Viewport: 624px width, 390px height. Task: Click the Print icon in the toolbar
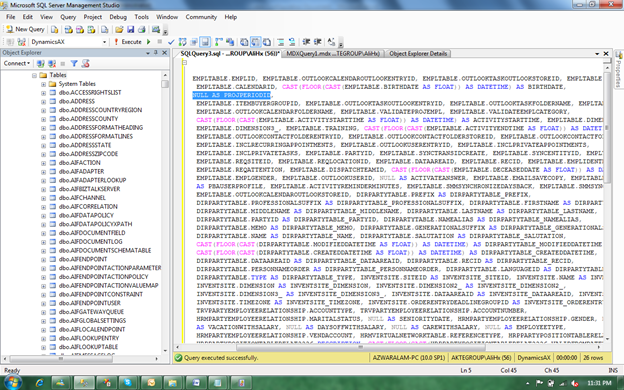pos(142,29)
